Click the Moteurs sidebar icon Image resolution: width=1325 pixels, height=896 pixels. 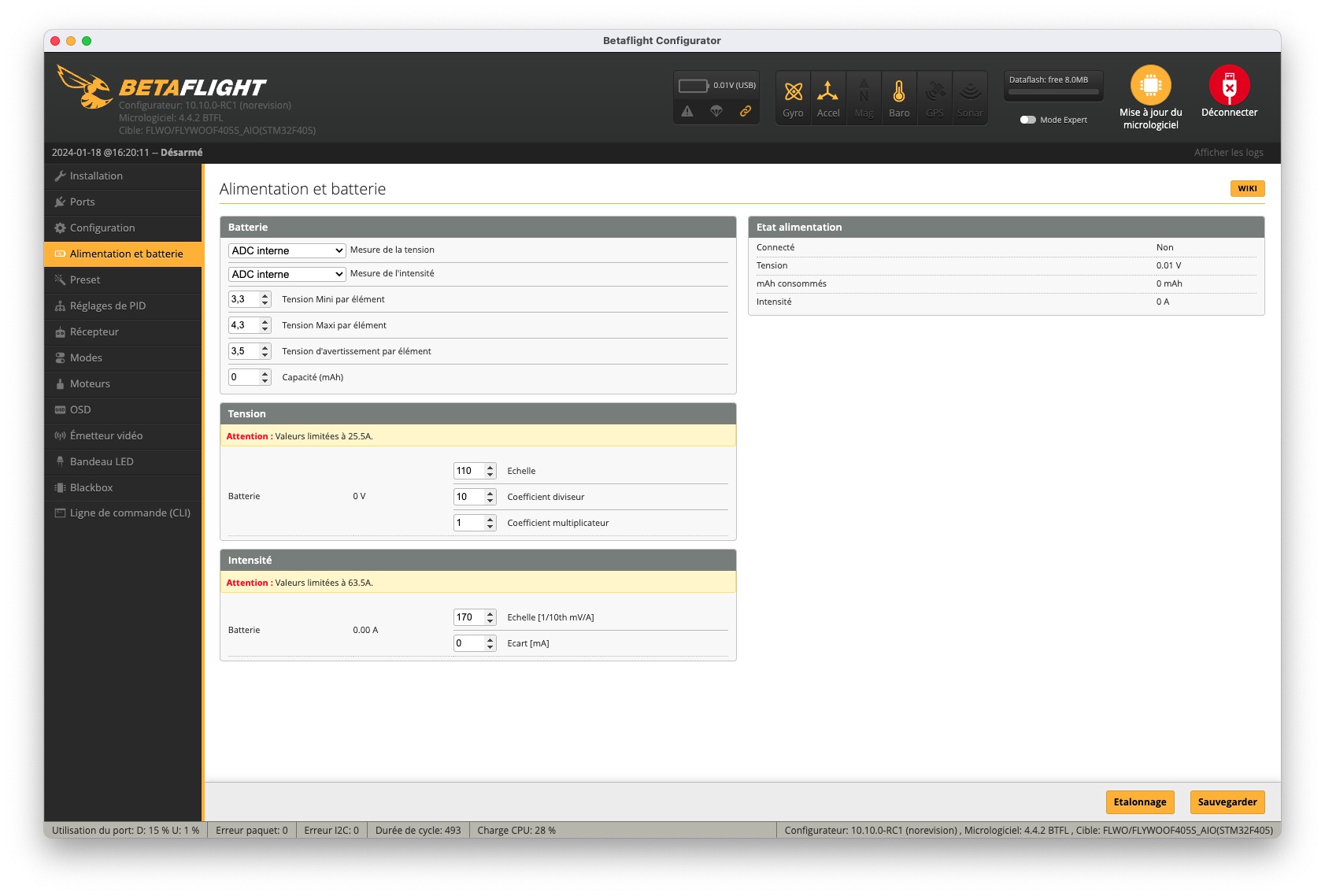point(60,383)
